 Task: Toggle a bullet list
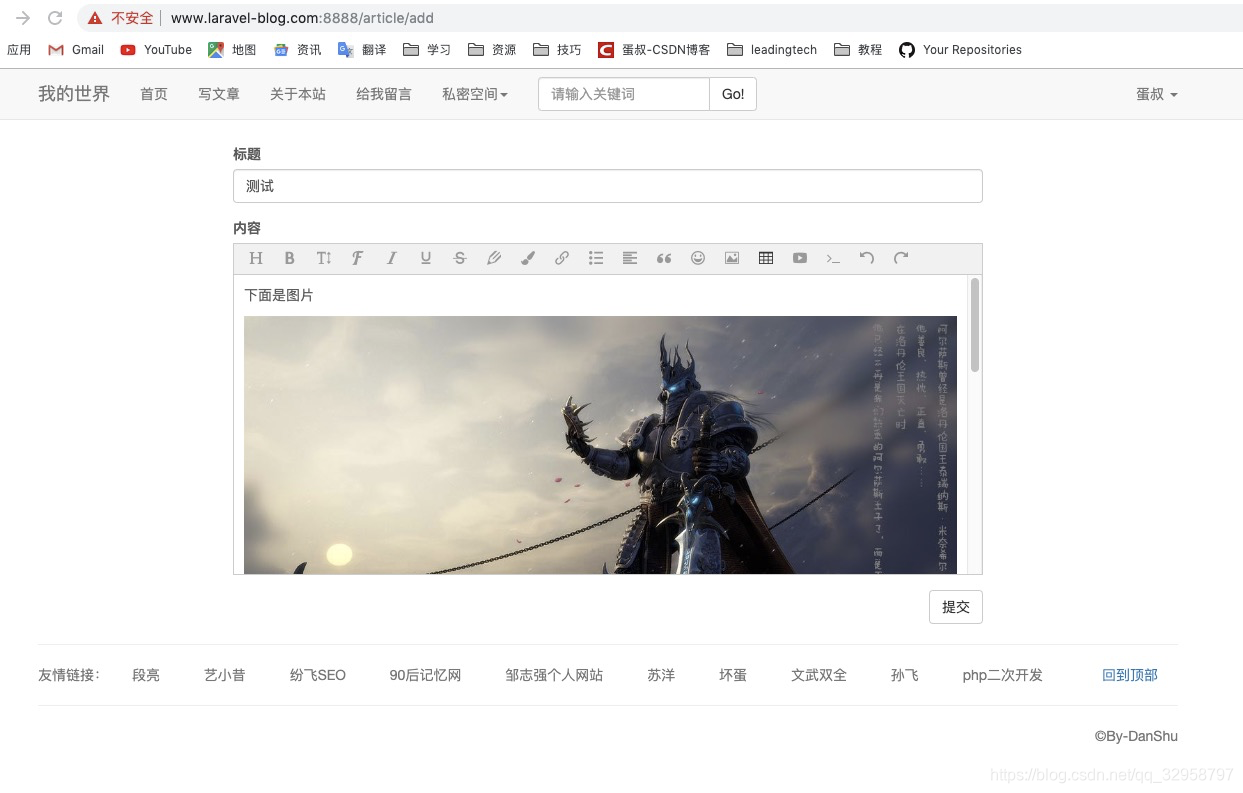tap(596, 258)
